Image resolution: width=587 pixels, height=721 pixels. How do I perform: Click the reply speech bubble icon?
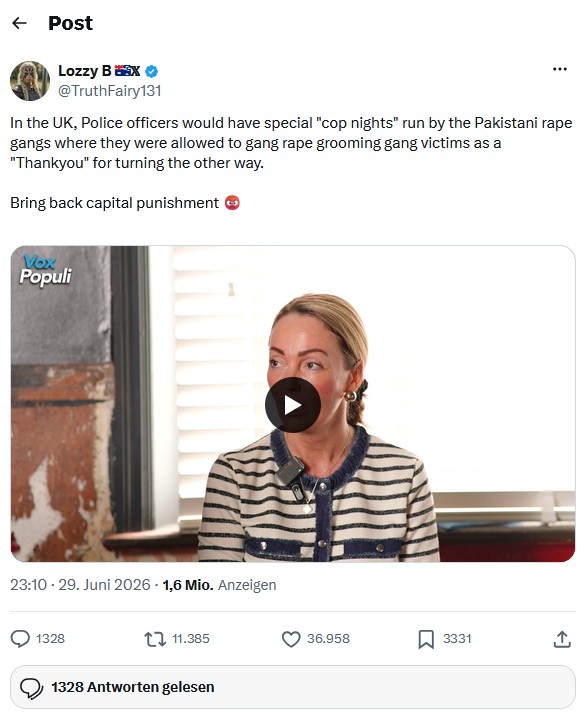[20, 639]
